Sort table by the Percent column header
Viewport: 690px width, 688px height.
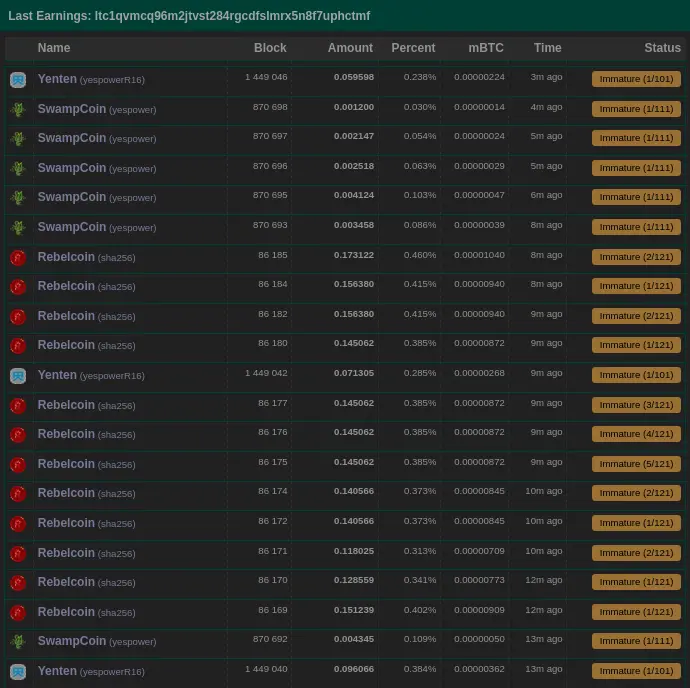click(x=413, y=48)
